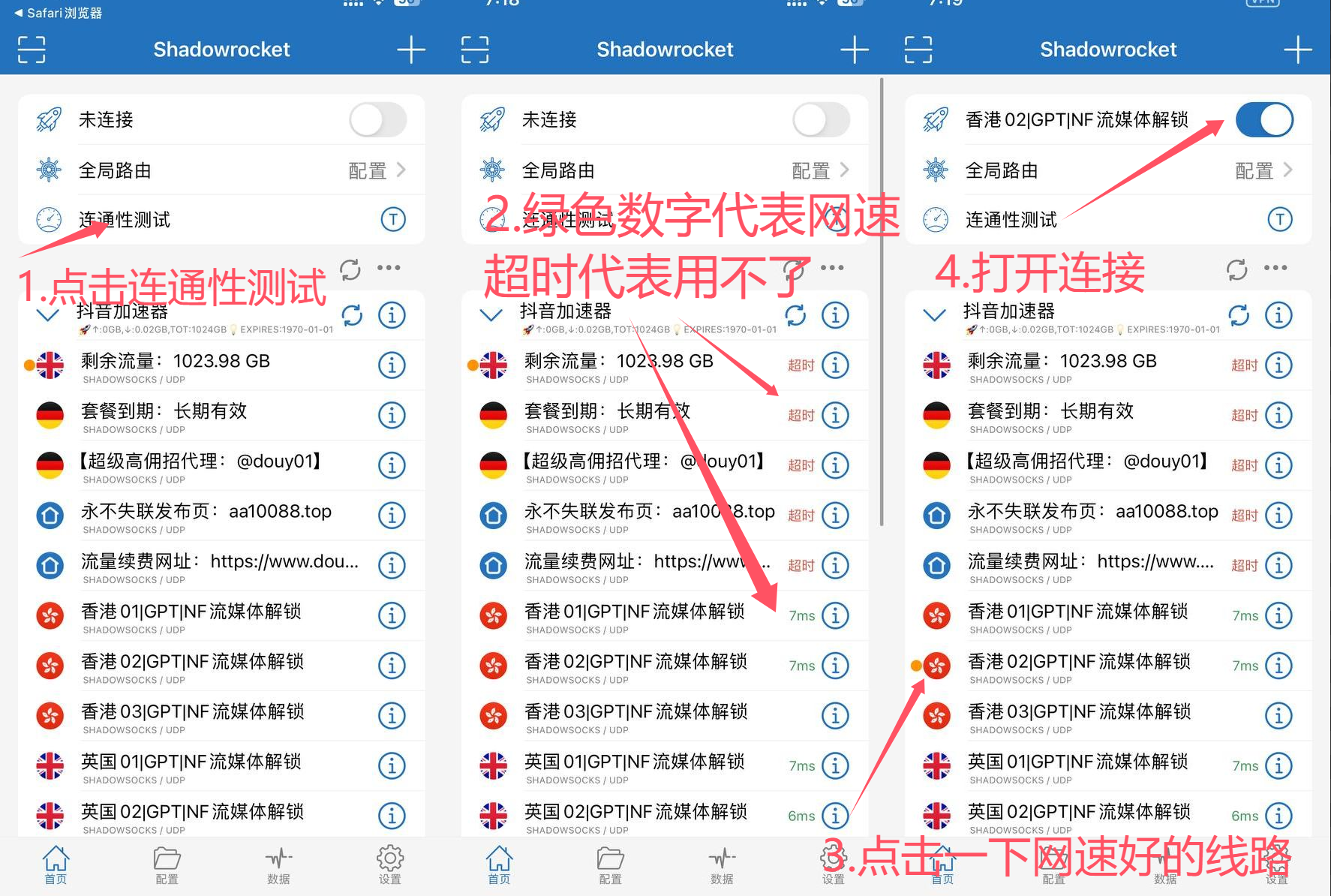Tap 超时 label on 套餐到期 in third screenshot
The height and width of the screenshot is (896, 1331).
[x=1245, y=415]
